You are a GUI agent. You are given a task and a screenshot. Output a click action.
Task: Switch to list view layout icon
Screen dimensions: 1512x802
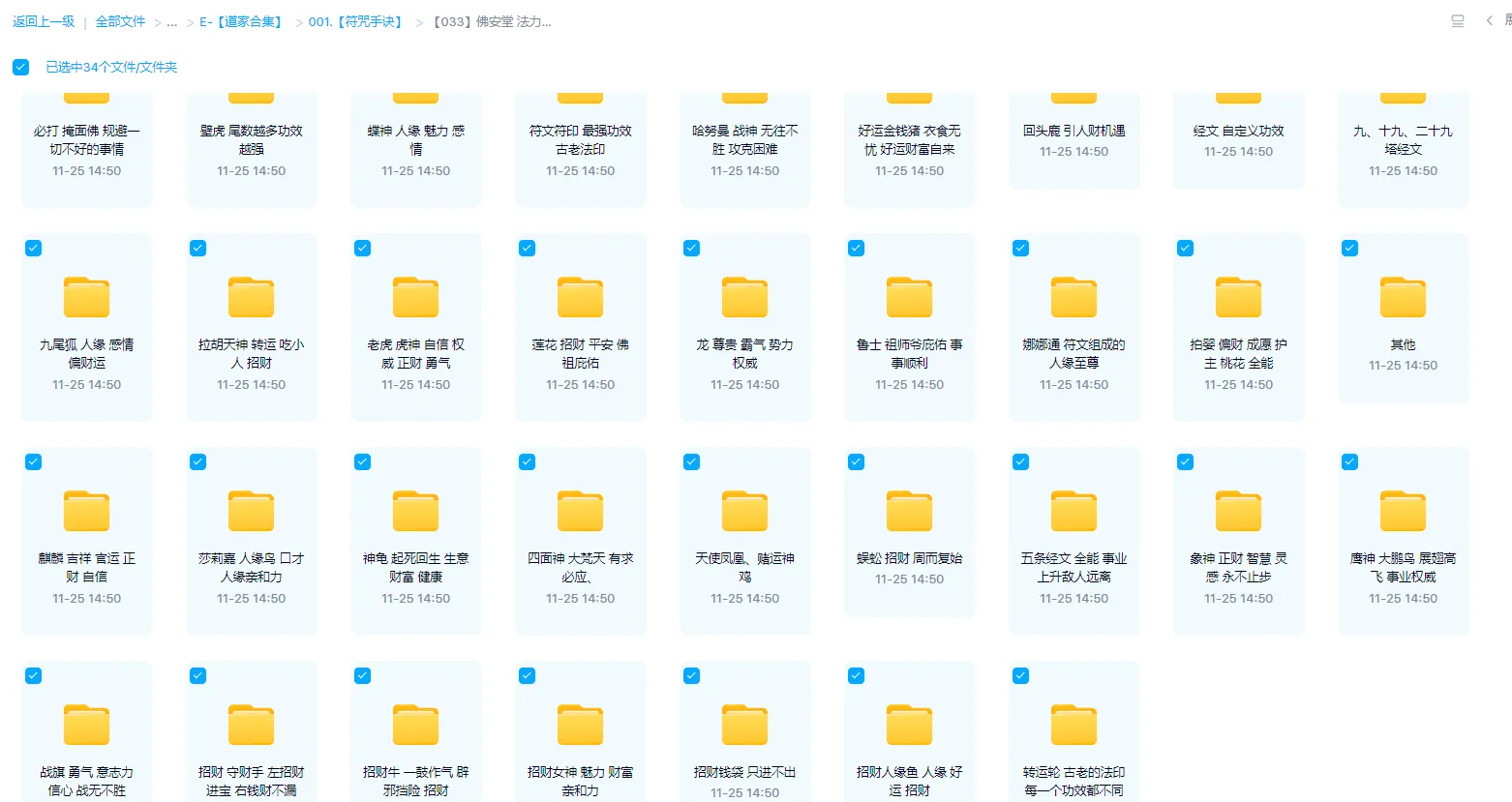coord(1458,21)
